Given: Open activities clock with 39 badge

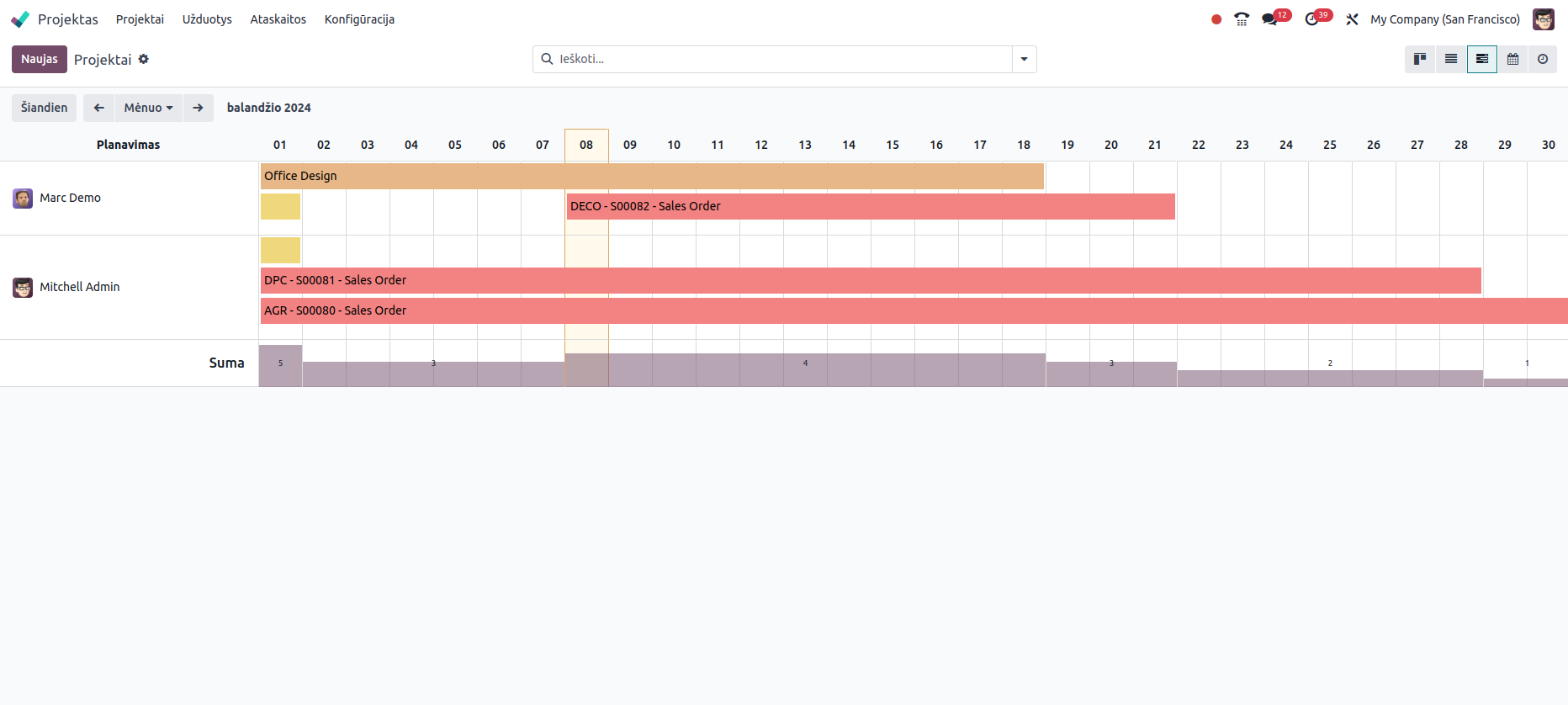Looking at the screenshot, I should click(x=1312, y=19).
